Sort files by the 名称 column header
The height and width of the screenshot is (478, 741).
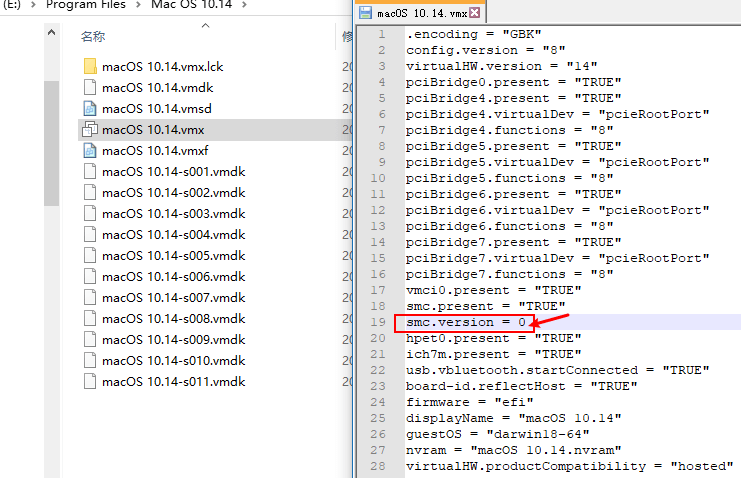pyautogui.click(x=93, y=36)
